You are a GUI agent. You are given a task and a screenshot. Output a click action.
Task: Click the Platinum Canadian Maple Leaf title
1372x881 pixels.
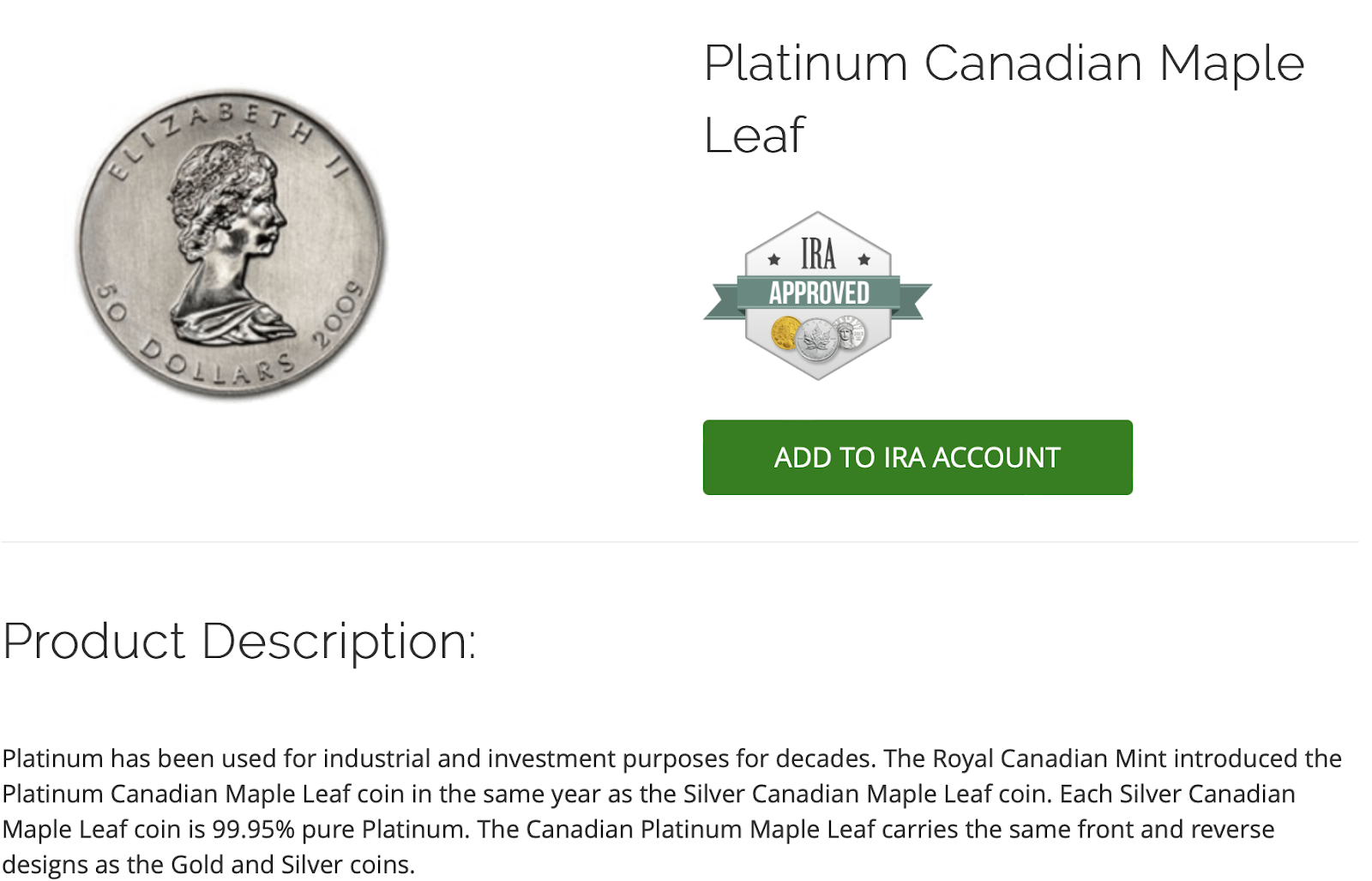coord(1003,64)
